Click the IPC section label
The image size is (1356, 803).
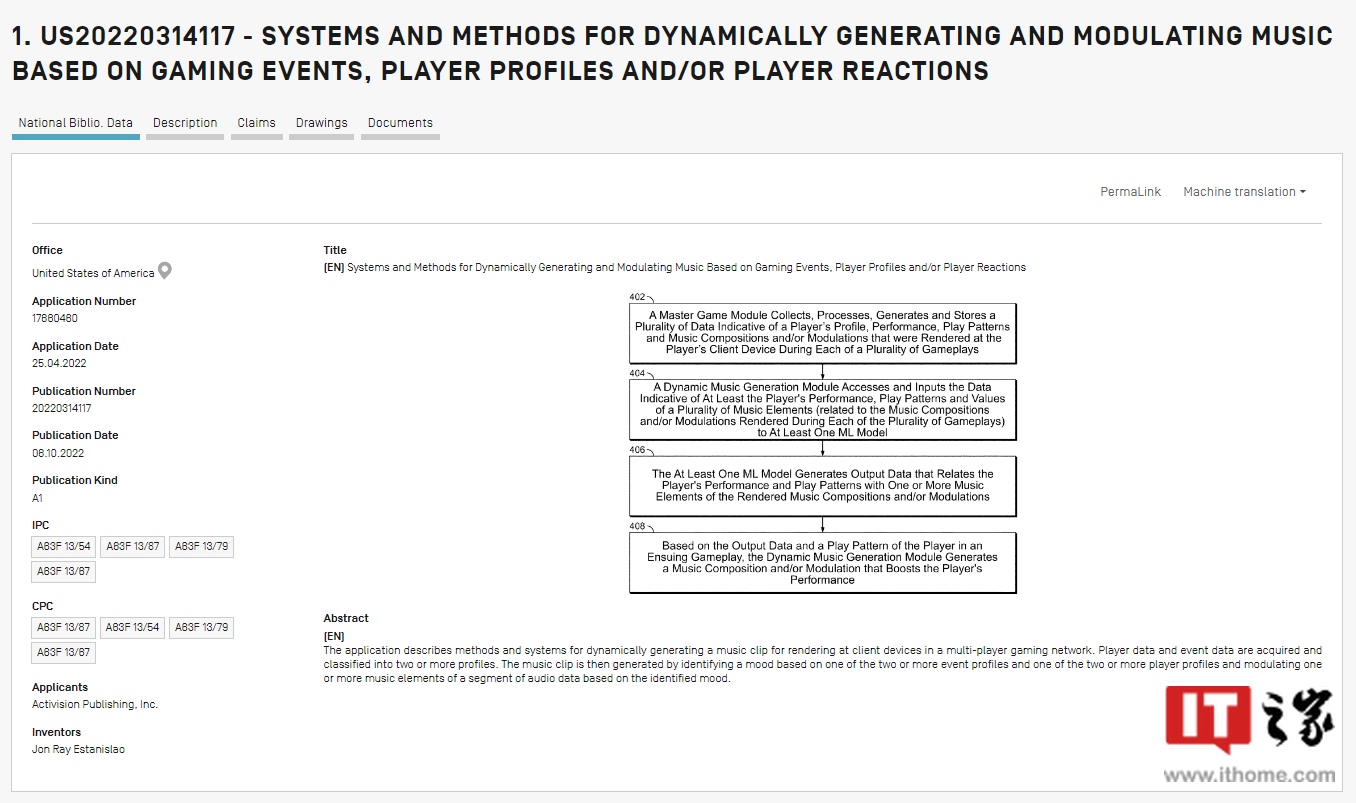tap(41, 525)
